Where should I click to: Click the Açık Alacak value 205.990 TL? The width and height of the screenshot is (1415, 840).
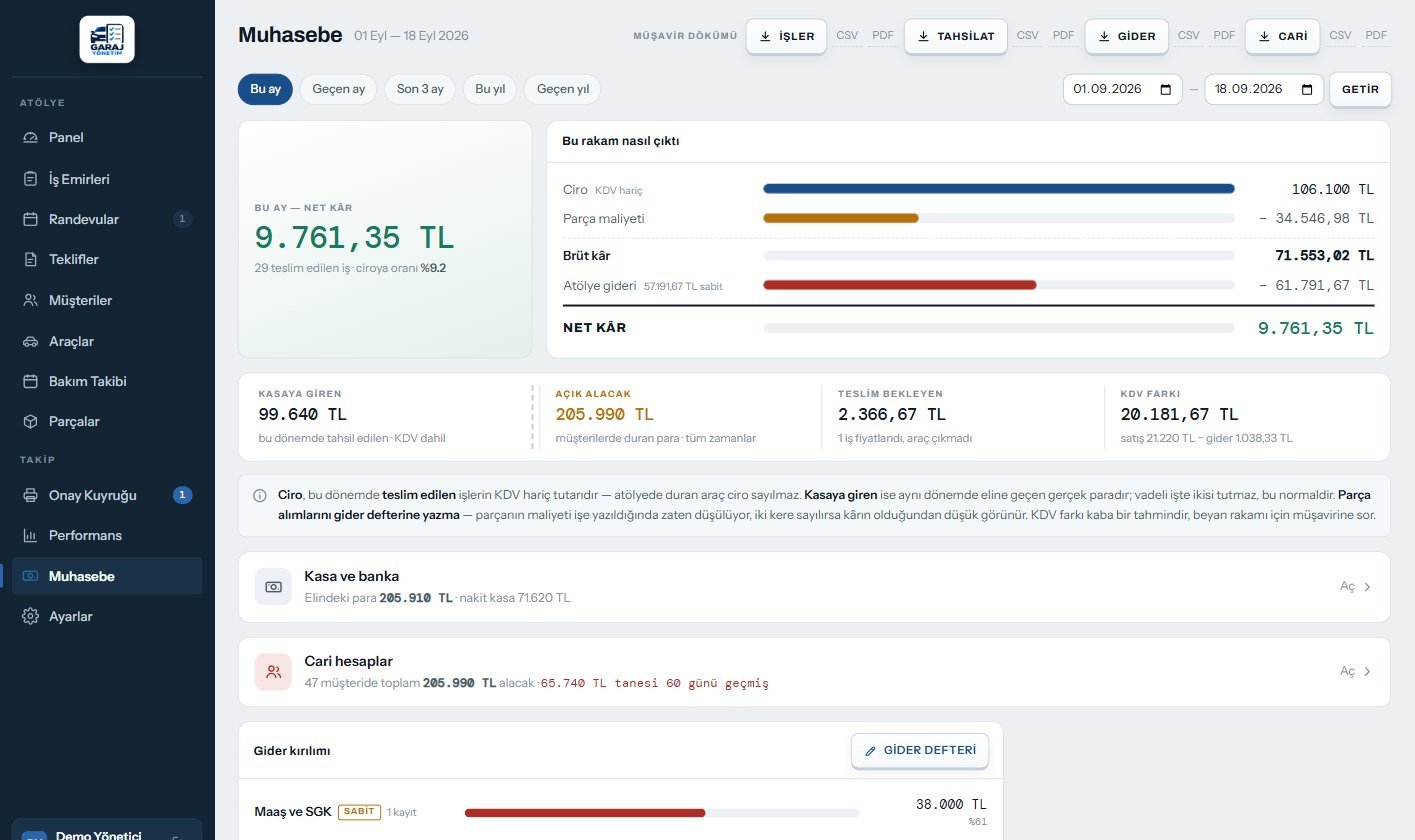click(x=604, y=414)
